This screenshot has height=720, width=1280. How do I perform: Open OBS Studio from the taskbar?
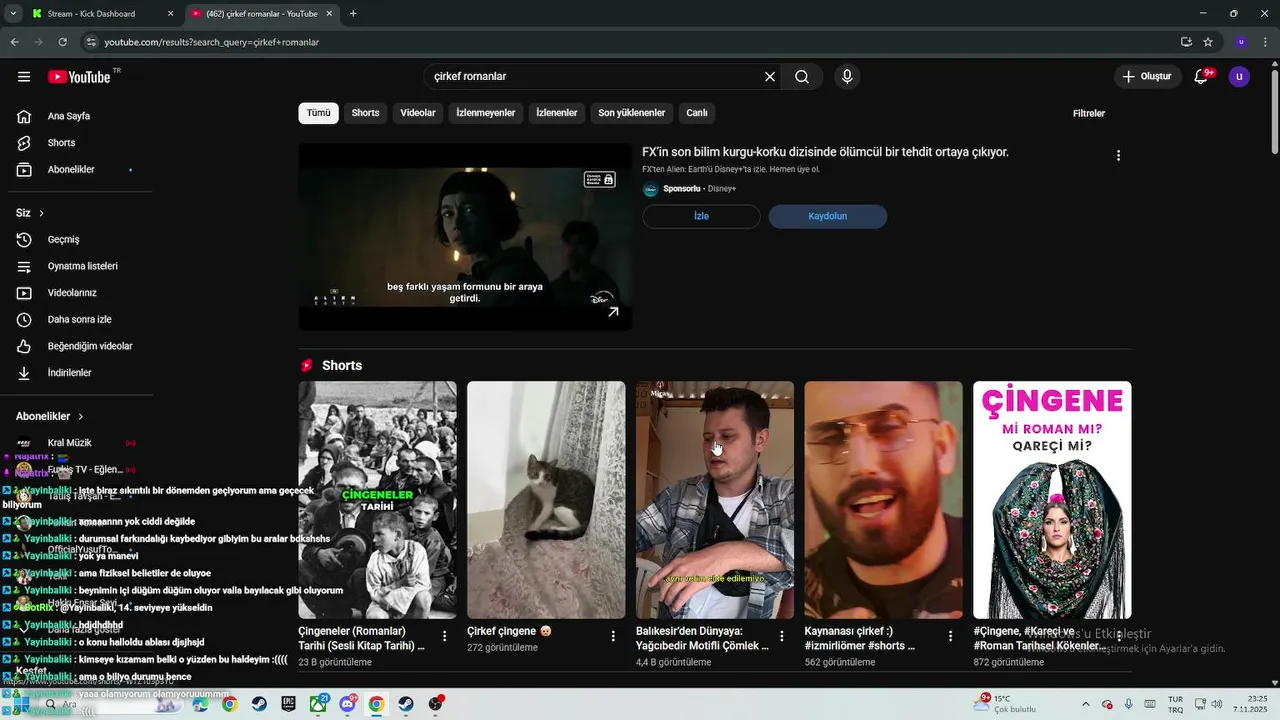tap(435, 704)
